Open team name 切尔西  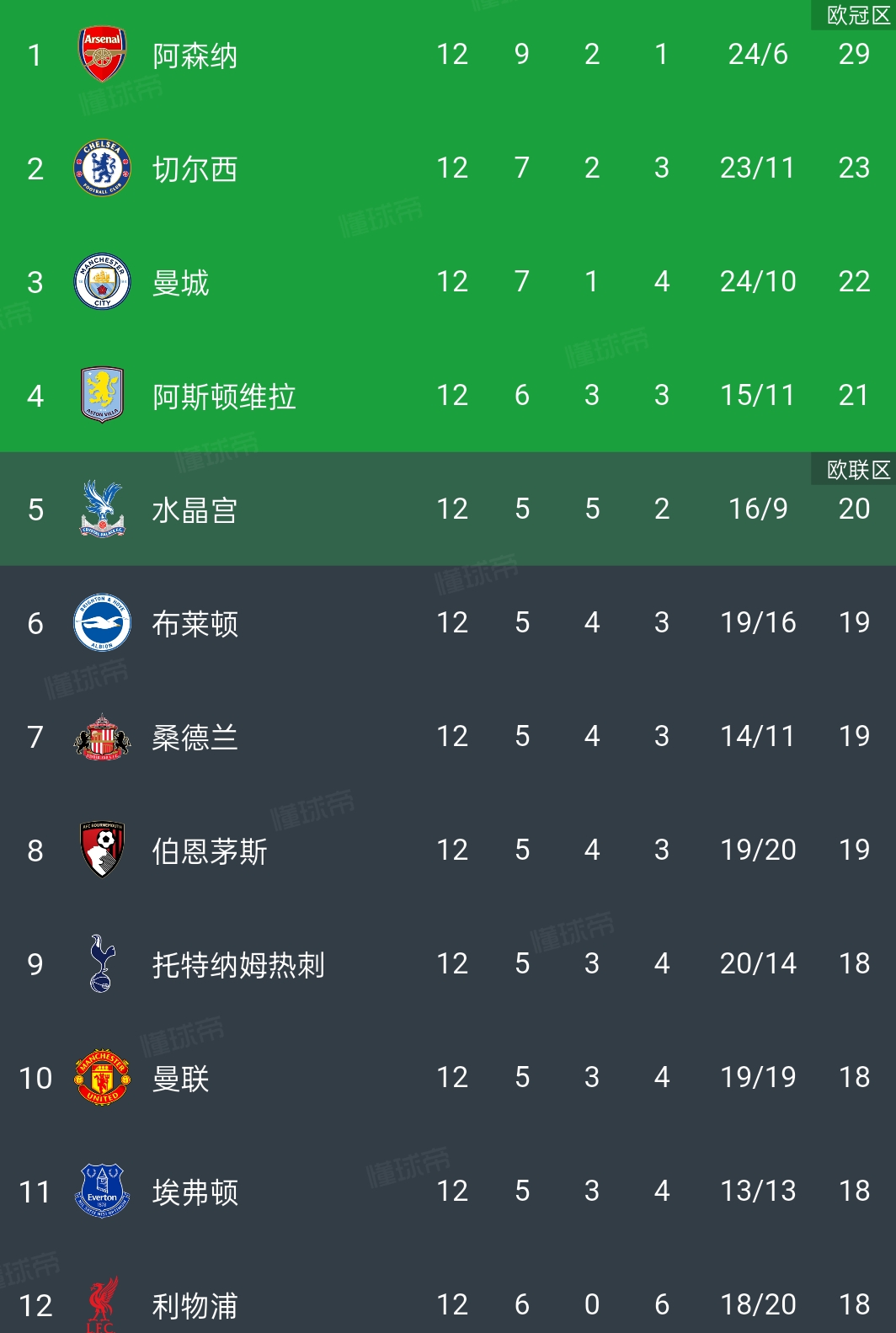195,169
